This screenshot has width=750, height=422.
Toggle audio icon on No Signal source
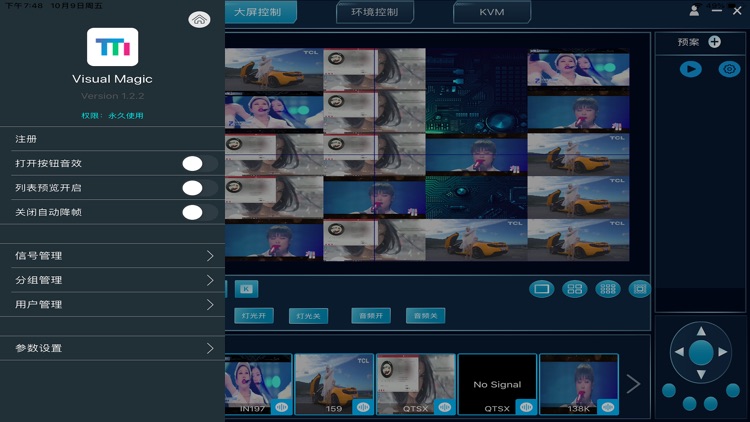pos(526,407)
